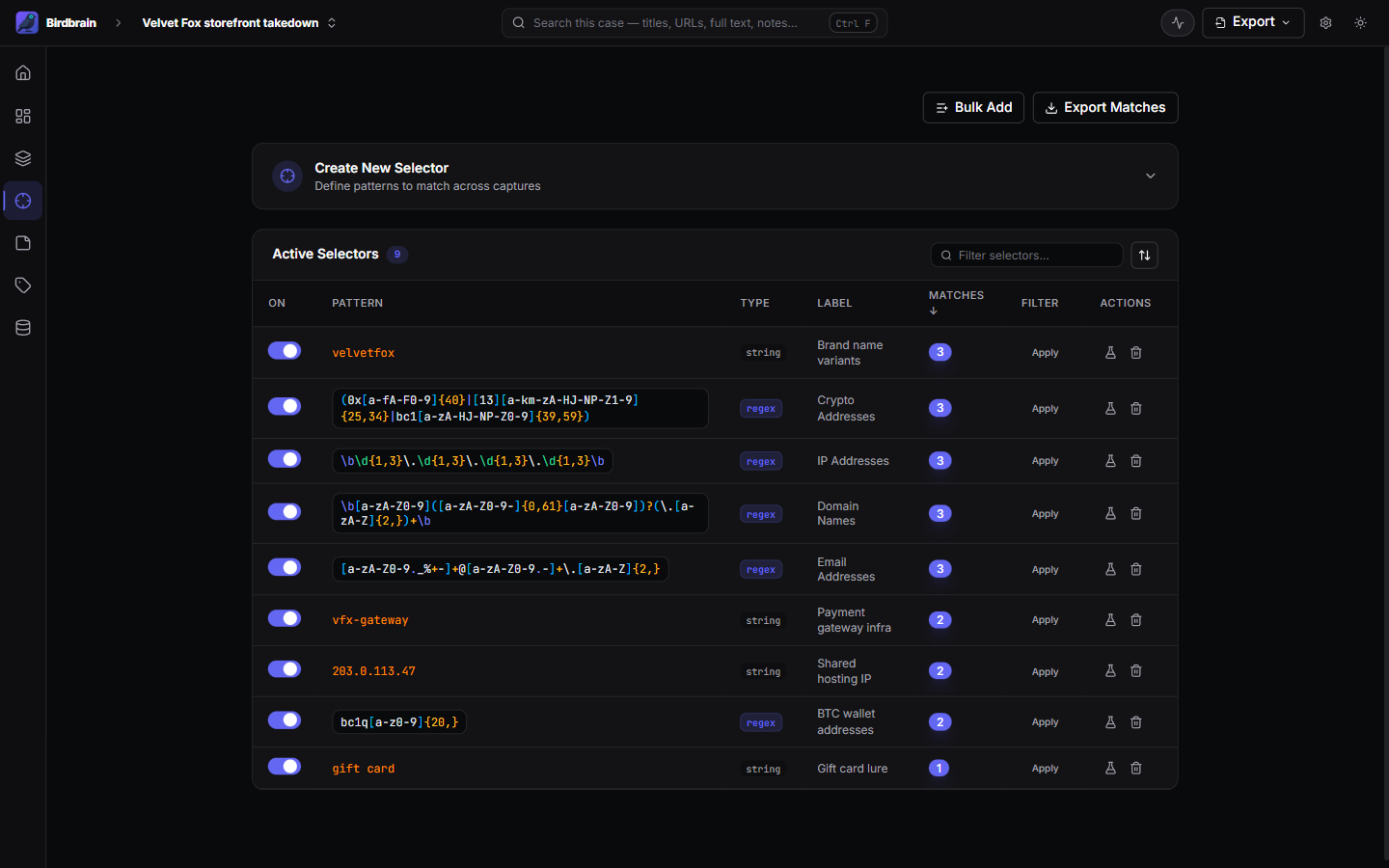Open the activity pulse icon in the header

point(1178,22)
